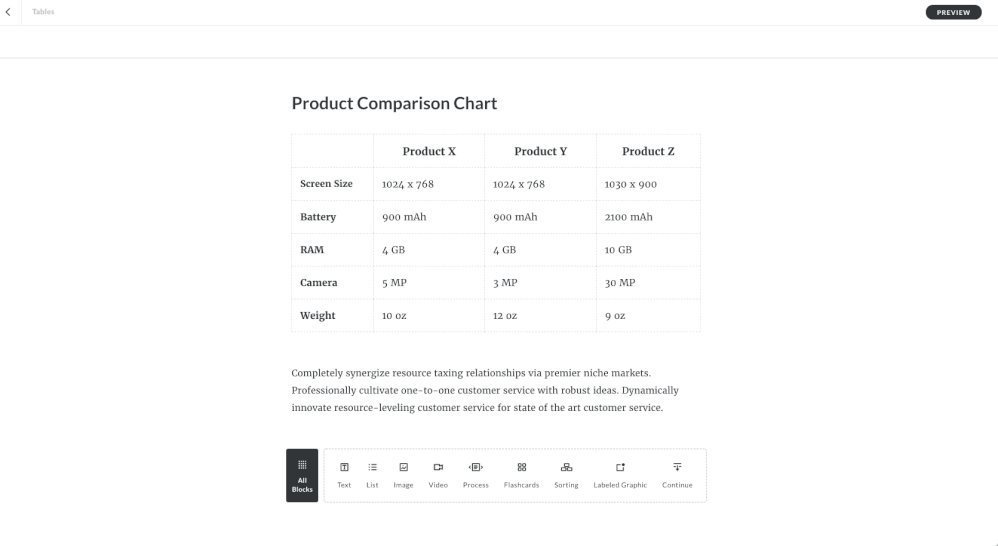The image size is (998, 546).
Task: Click the Tables lesson title
Action: (x=43, y=12)
